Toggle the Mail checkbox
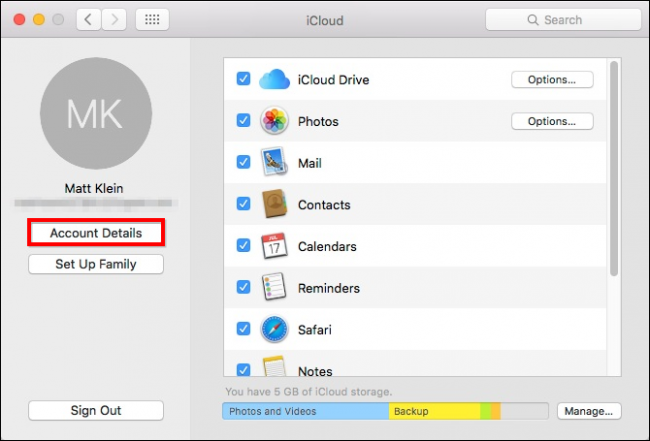 point(243,162)
